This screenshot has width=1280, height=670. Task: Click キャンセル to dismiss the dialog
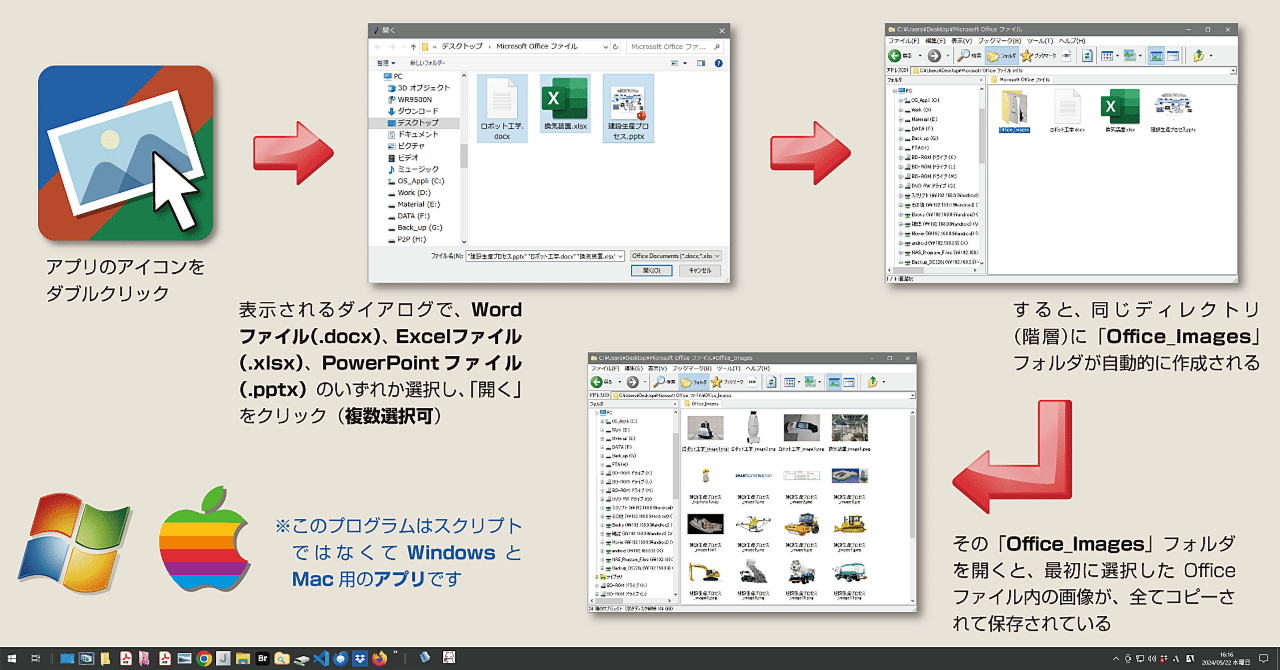697,270
